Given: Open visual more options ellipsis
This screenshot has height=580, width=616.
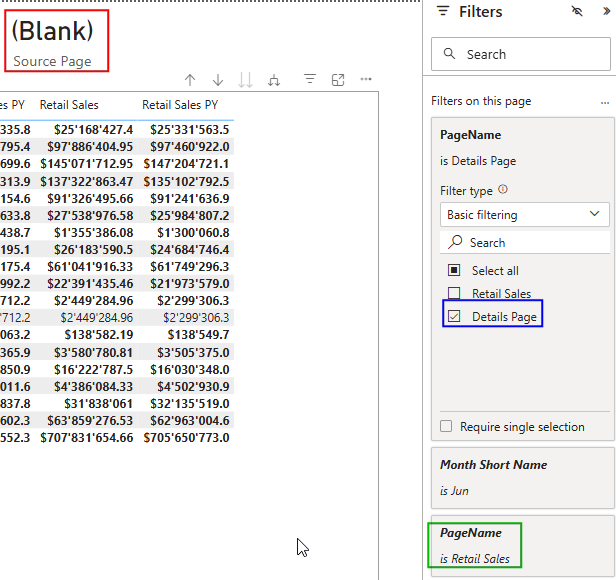Looking at the screenshot, I should click(x=366, y=80).
